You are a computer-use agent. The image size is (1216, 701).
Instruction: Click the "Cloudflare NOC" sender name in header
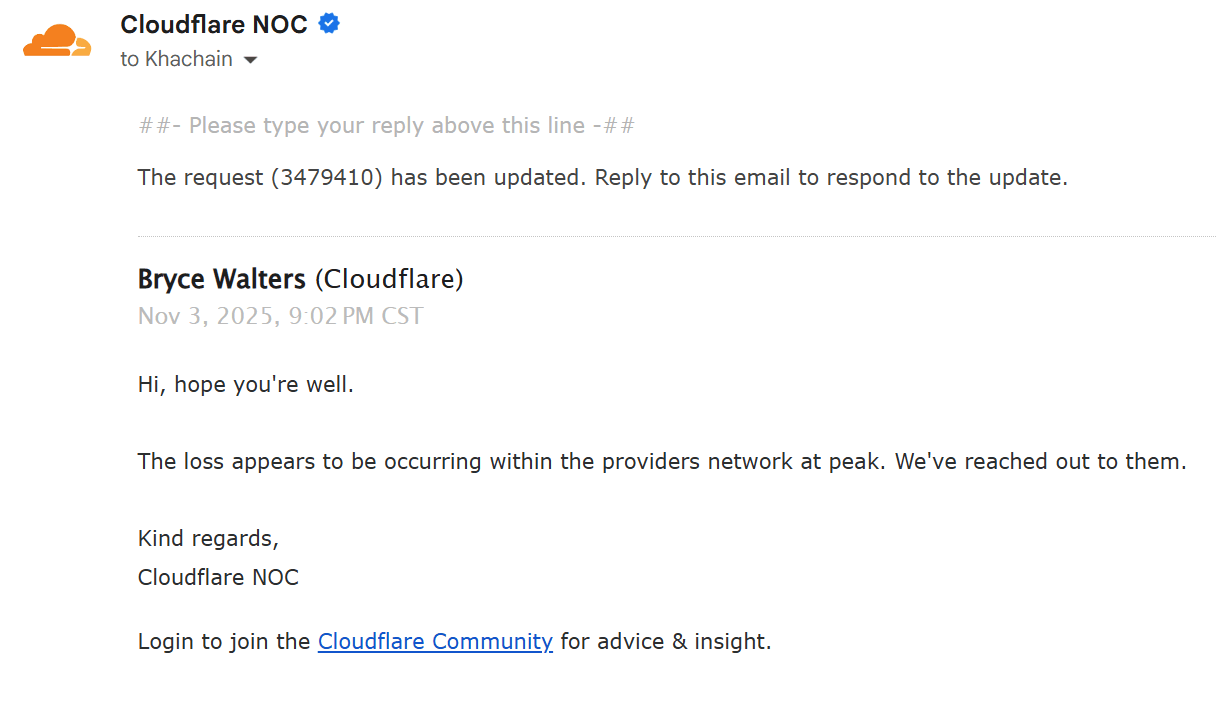click(214, 24)
